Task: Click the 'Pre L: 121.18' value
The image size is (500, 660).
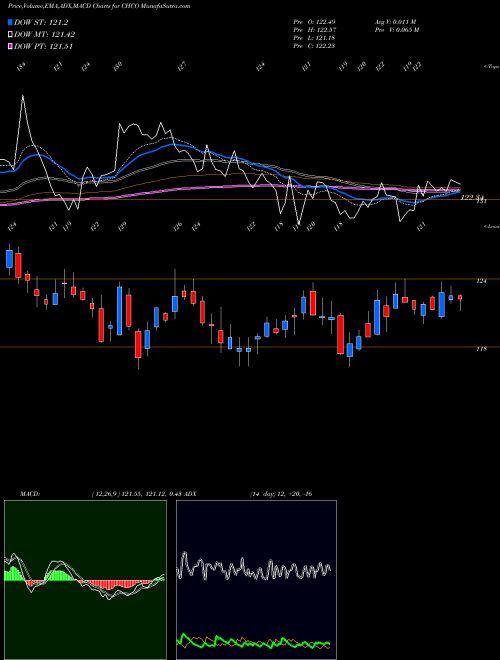Action: pyautogui.click(x=314, y=38)
